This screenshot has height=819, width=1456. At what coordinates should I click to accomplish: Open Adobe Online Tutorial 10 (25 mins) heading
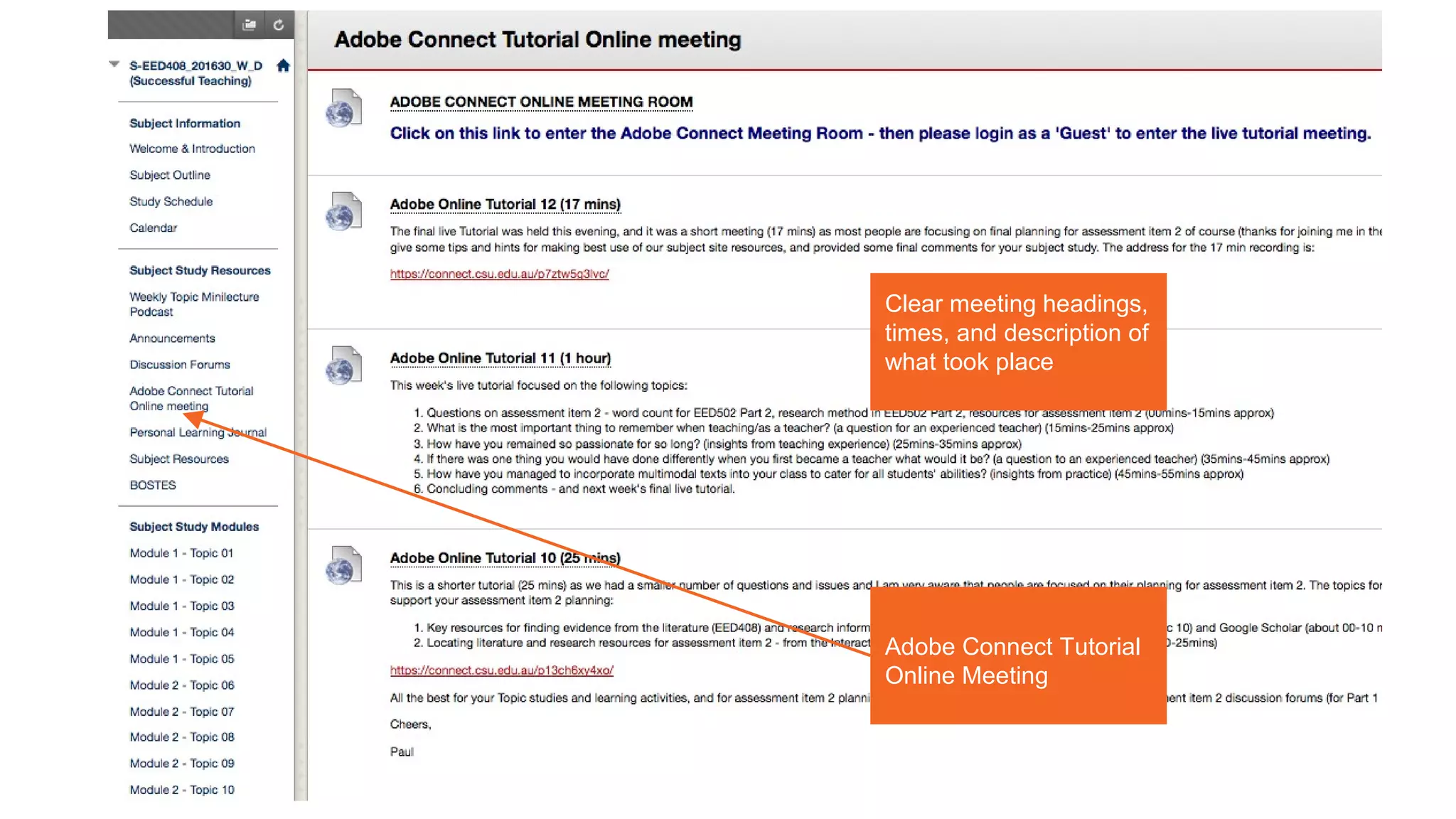505,558
